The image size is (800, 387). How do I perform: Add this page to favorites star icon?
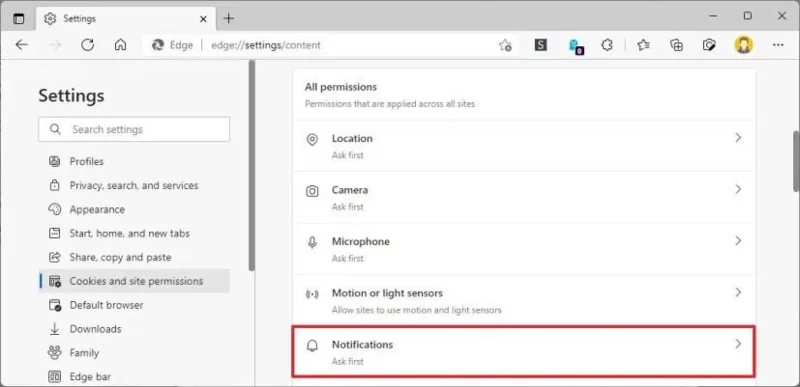pos(505,45)
